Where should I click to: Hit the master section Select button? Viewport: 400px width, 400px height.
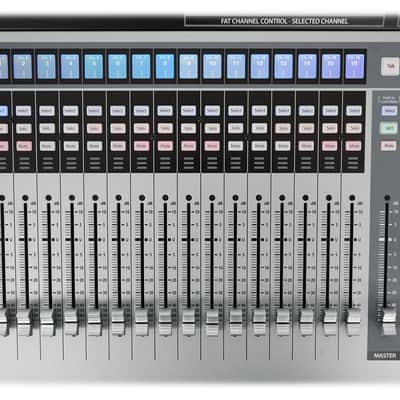click(x=389, y=110)
